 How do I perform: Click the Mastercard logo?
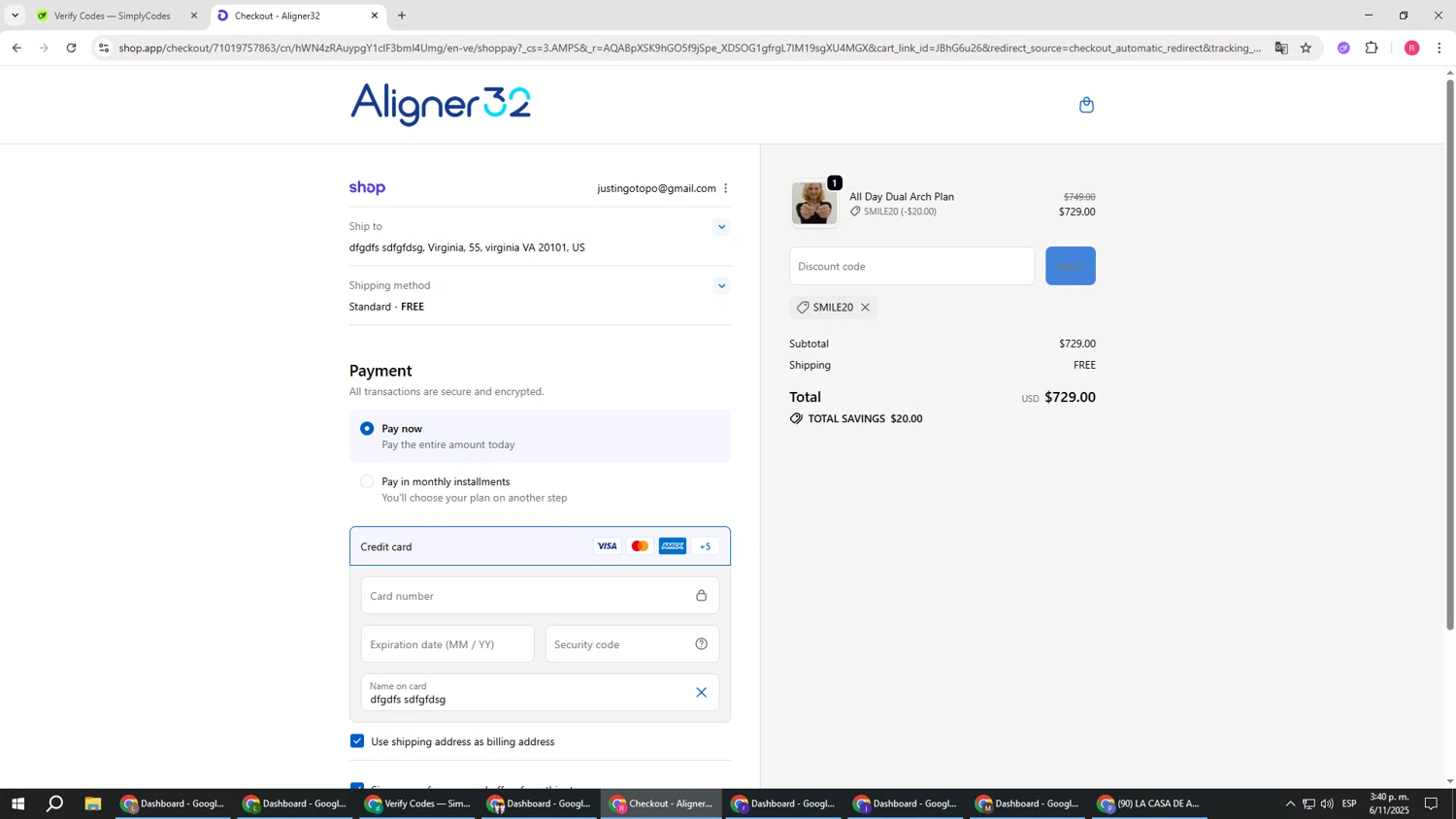(x=640, y=546)
